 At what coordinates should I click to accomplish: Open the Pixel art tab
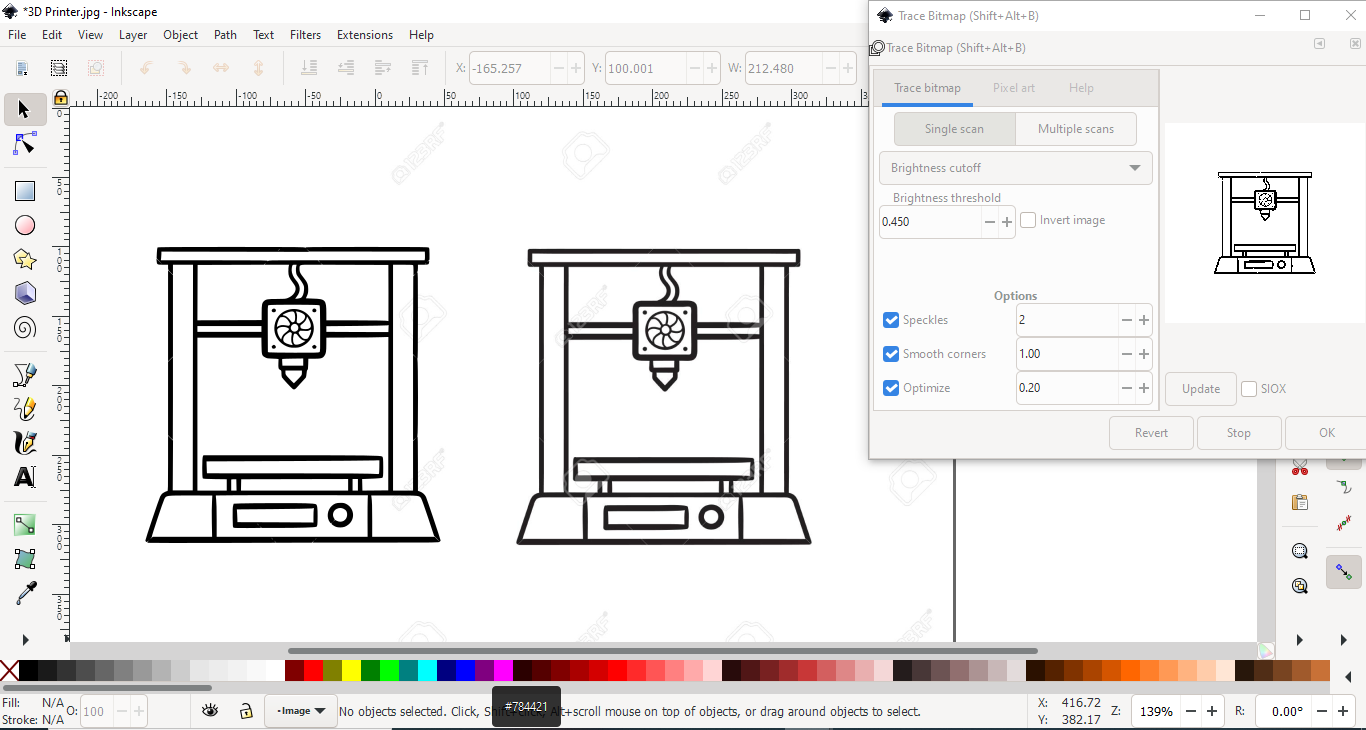click(1013, 88)
